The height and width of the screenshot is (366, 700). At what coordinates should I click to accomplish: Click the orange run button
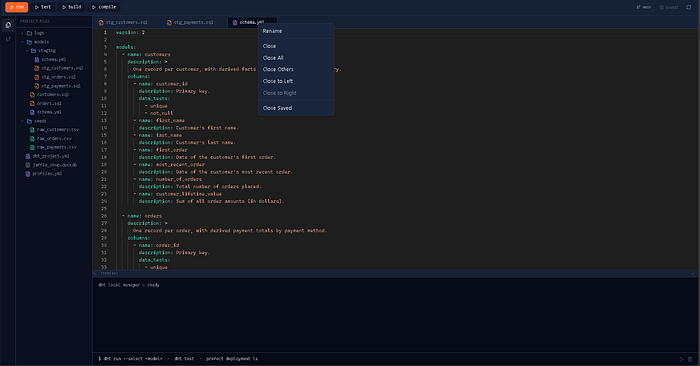point(17,7)
